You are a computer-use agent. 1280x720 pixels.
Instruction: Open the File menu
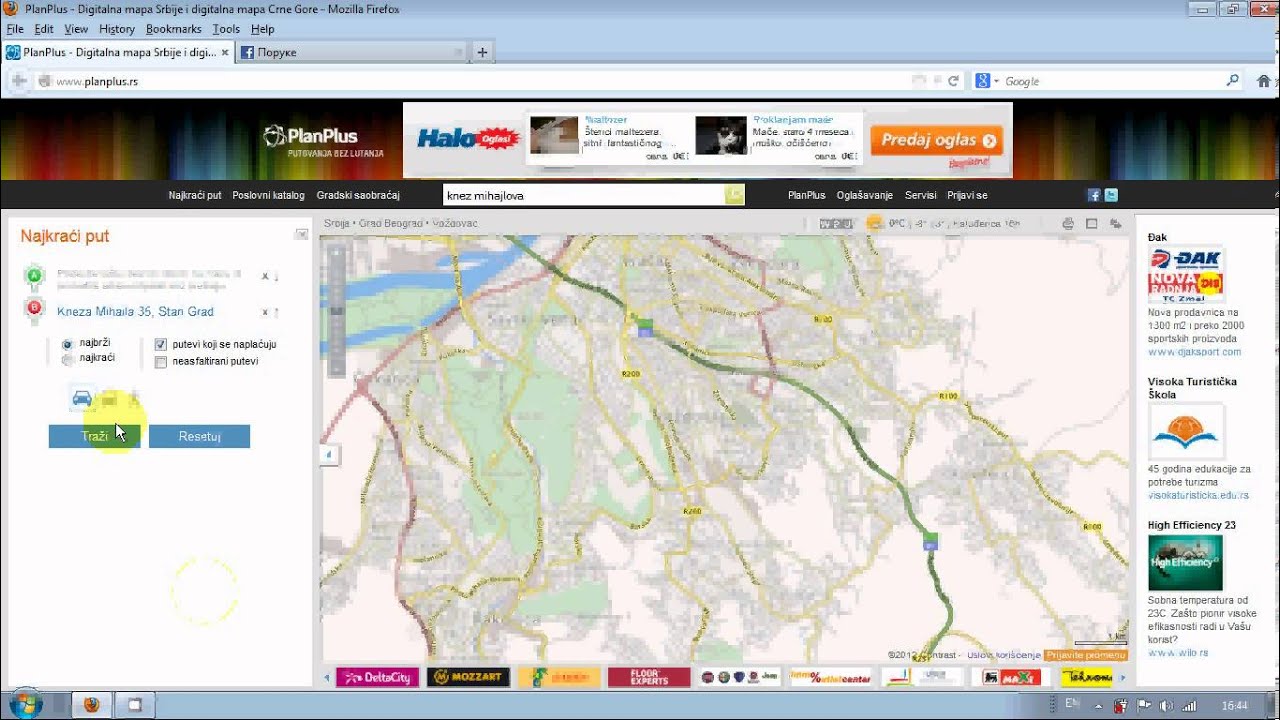tap(15, 29)
